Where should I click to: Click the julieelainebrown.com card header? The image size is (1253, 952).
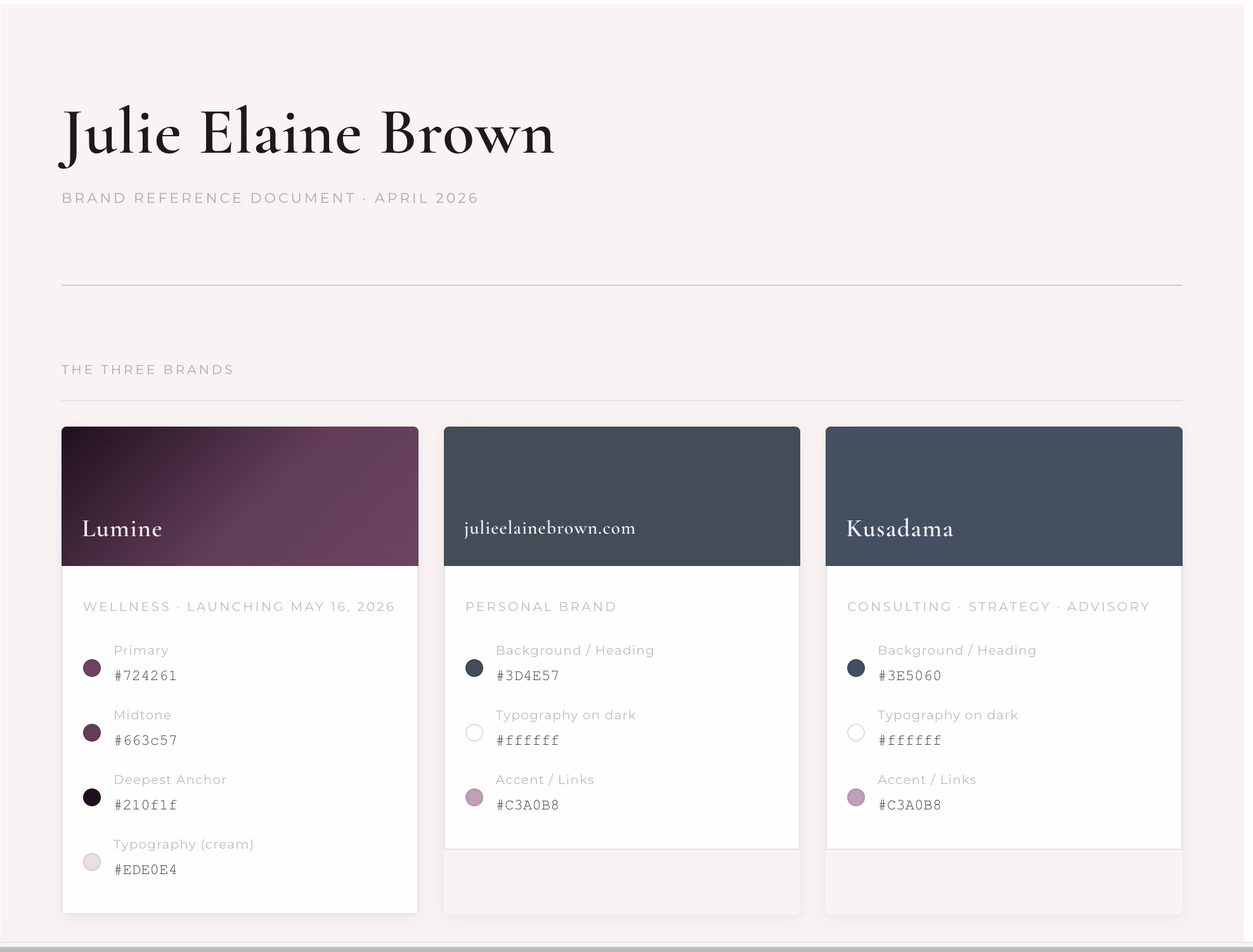[621, 496]
